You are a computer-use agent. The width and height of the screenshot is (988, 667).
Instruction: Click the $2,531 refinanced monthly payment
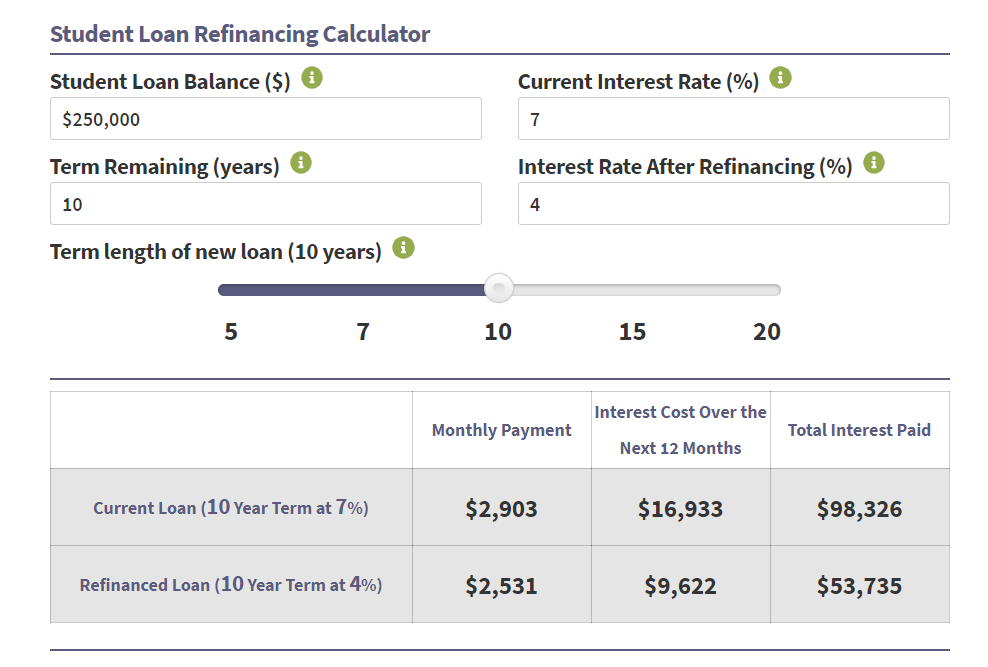[x=502, y=586]
